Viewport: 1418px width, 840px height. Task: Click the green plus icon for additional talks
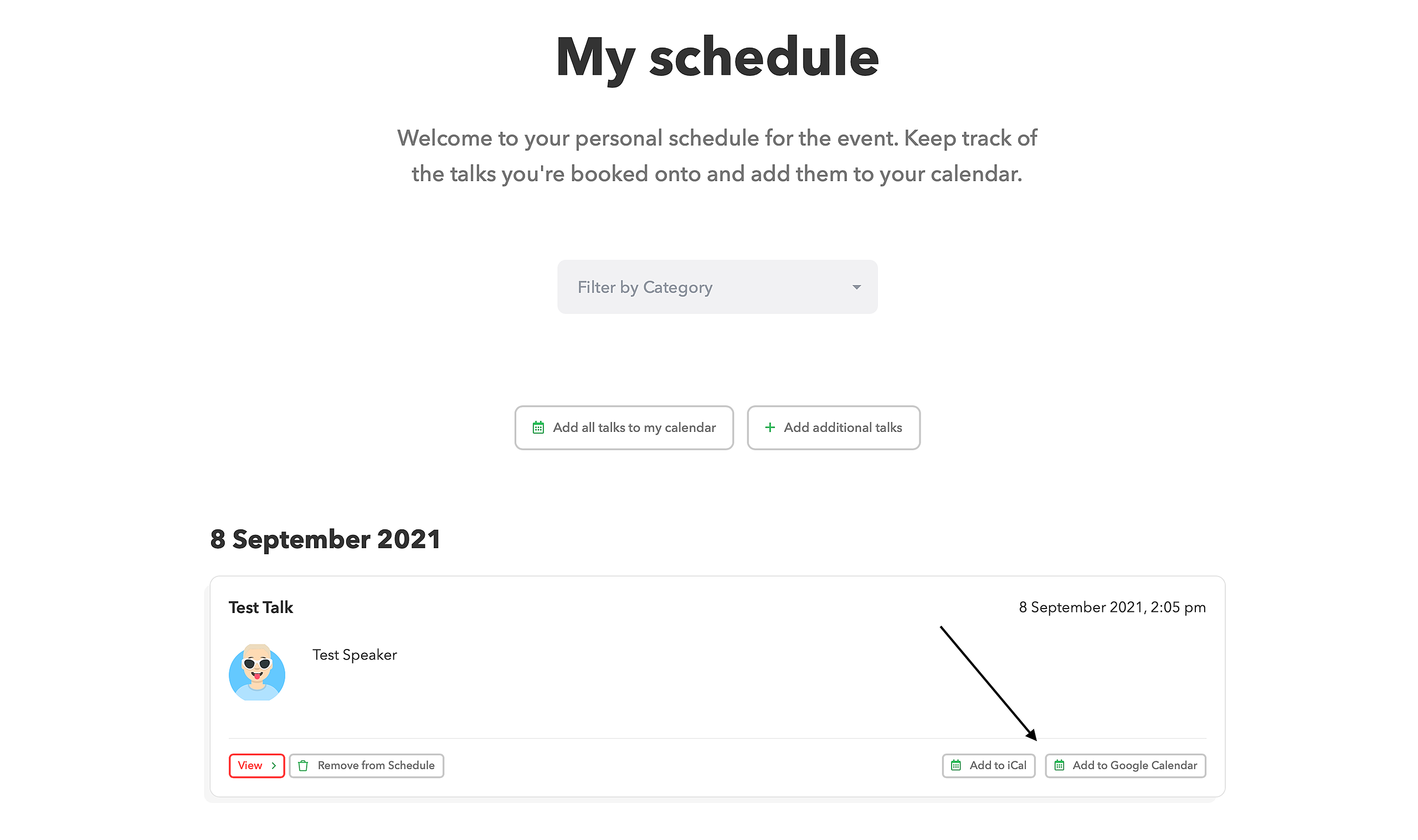pos(770,427)
